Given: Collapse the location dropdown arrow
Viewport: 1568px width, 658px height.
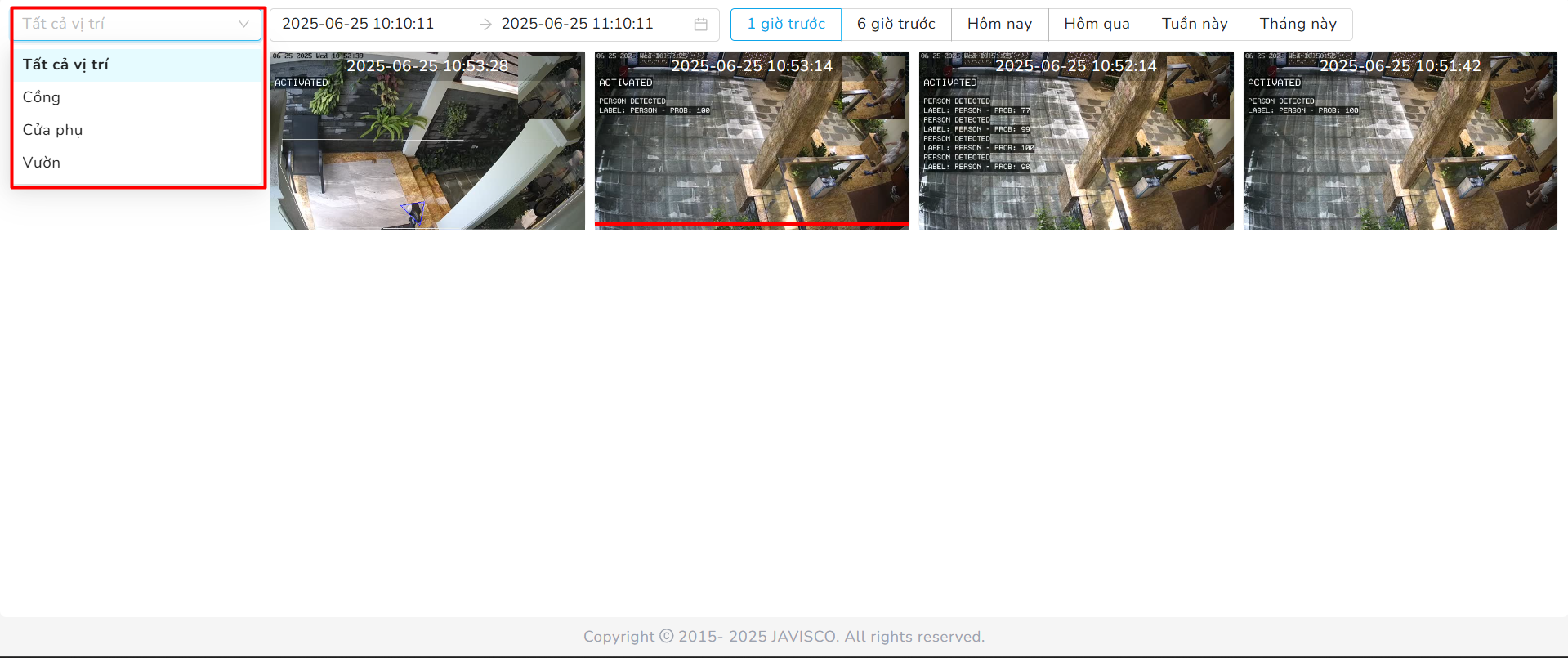Looking at the screenshot, I should coord(243,25).
